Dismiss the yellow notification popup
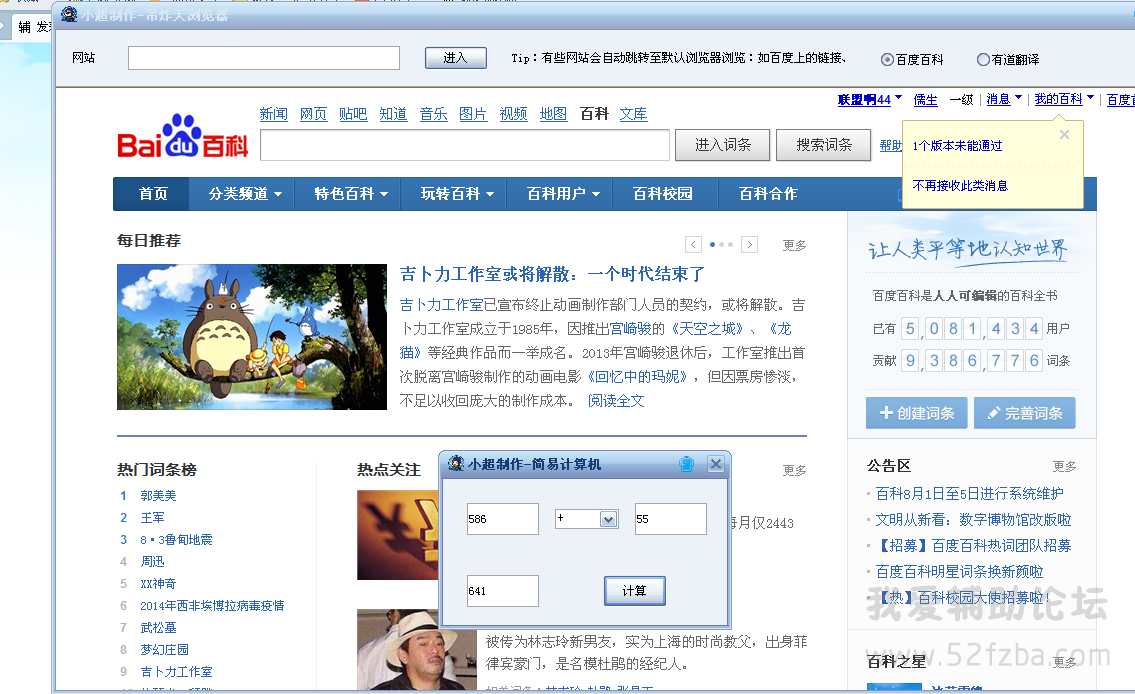Image resolution: width=1135 pixels, height=694 pixels. click(x=1064, y=135)
